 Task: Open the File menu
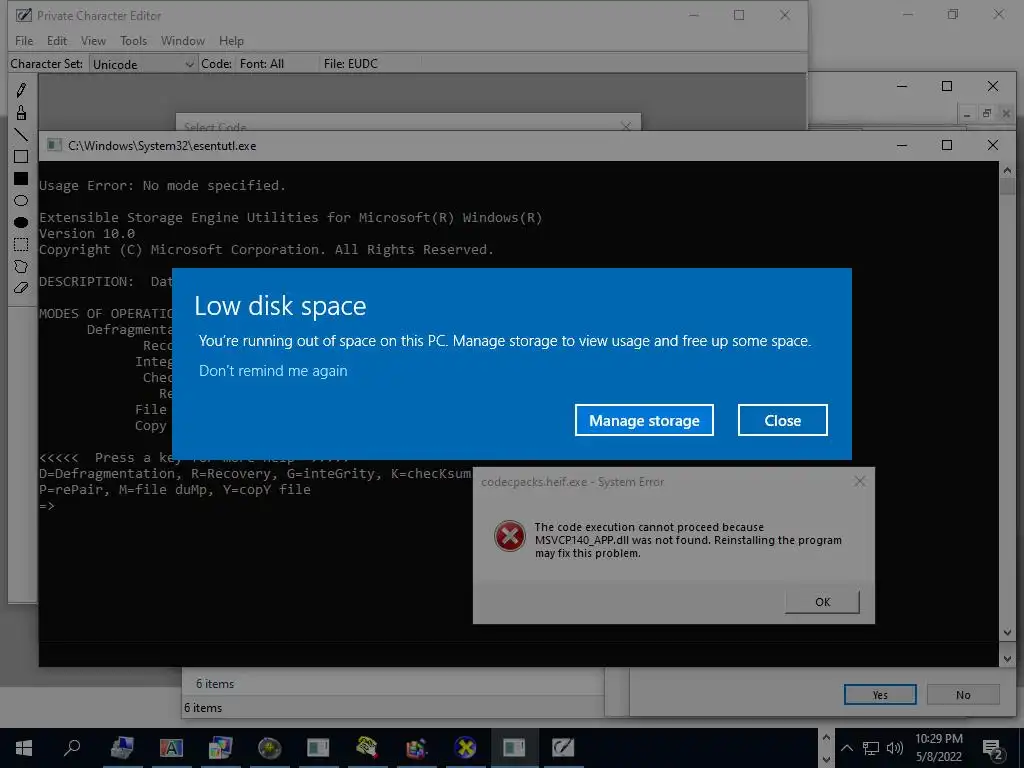[x=24, y=40]
